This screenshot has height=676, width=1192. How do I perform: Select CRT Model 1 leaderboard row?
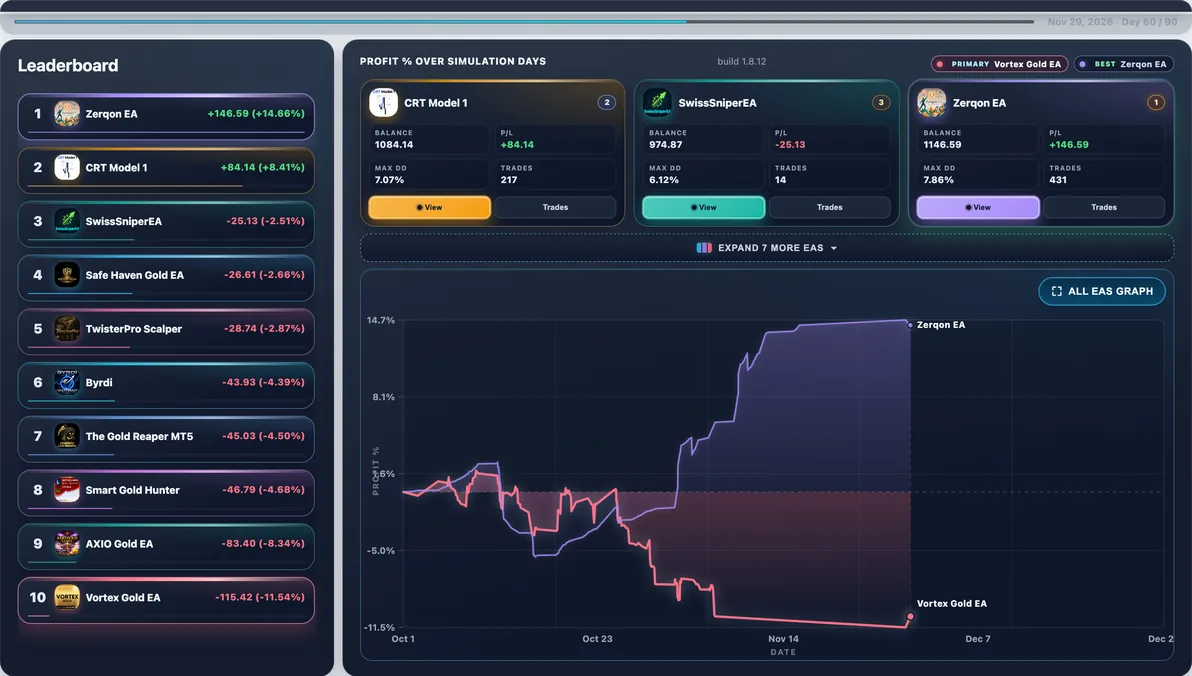[166, 170]
